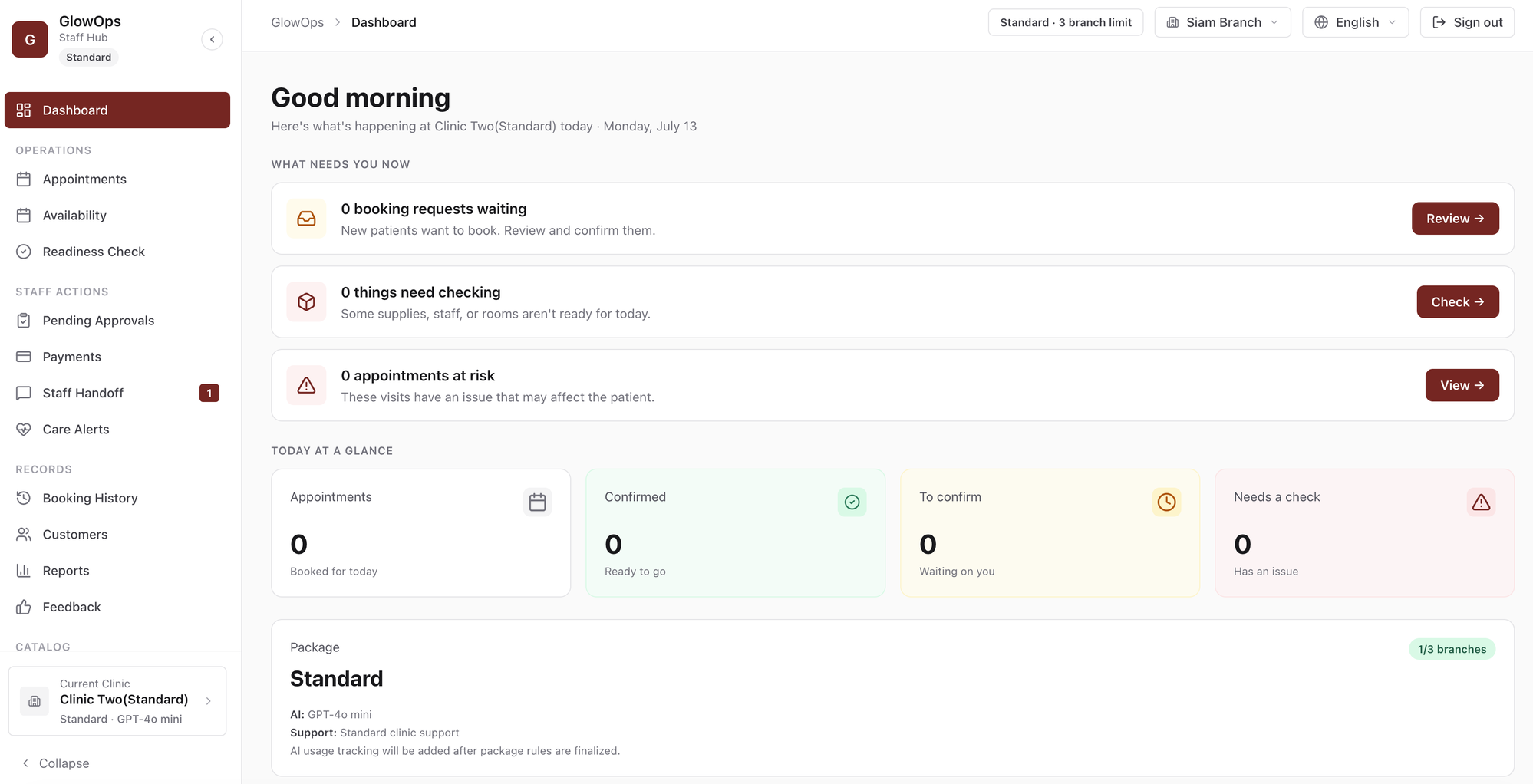Screen dimensions: 1533x784
Task: Click the Dashboard grid icon
Action: pos(24,110)
